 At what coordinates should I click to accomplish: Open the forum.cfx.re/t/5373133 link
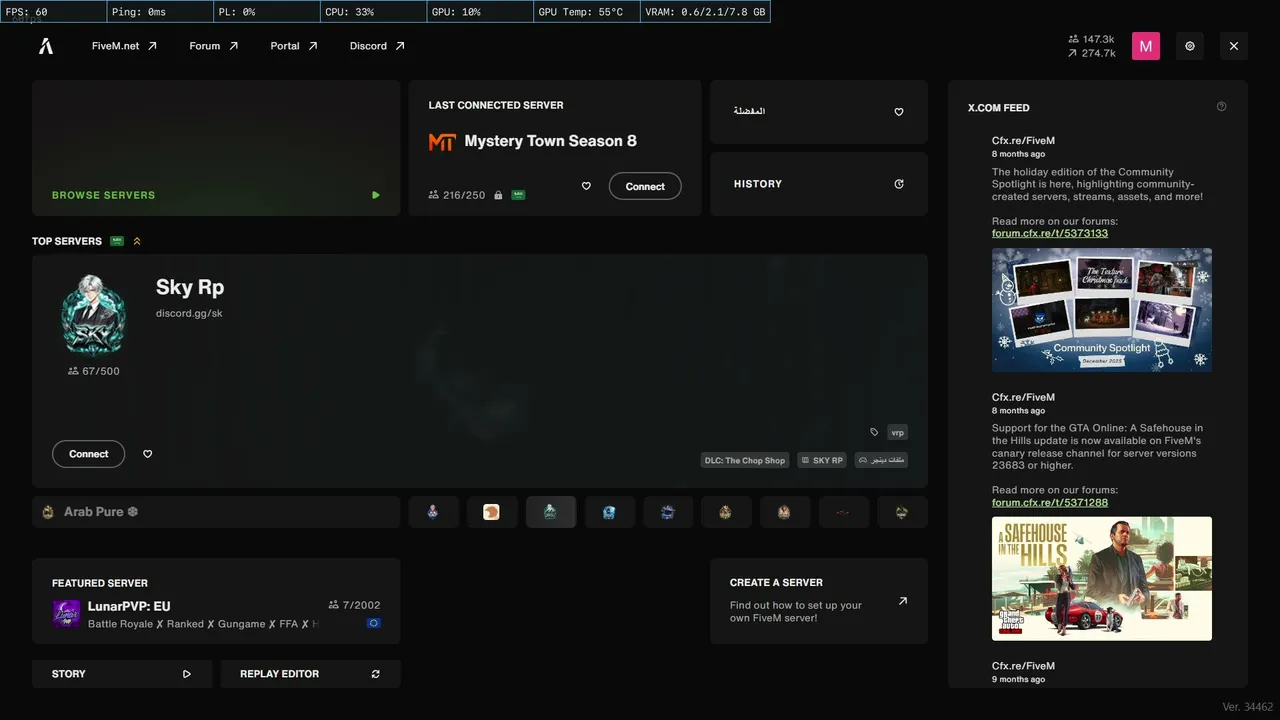[x=1050, y=233]
